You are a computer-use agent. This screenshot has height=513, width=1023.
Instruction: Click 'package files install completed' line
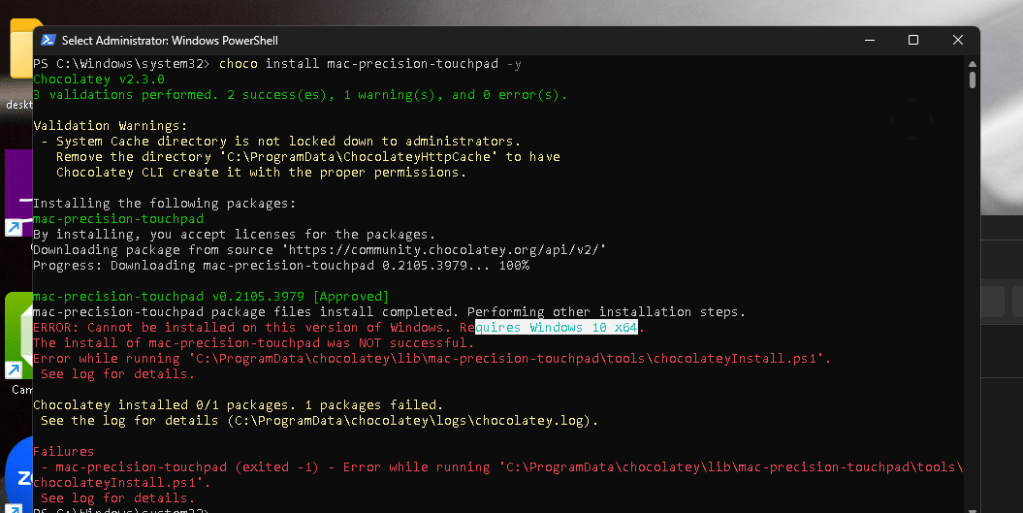click(389, 312)
